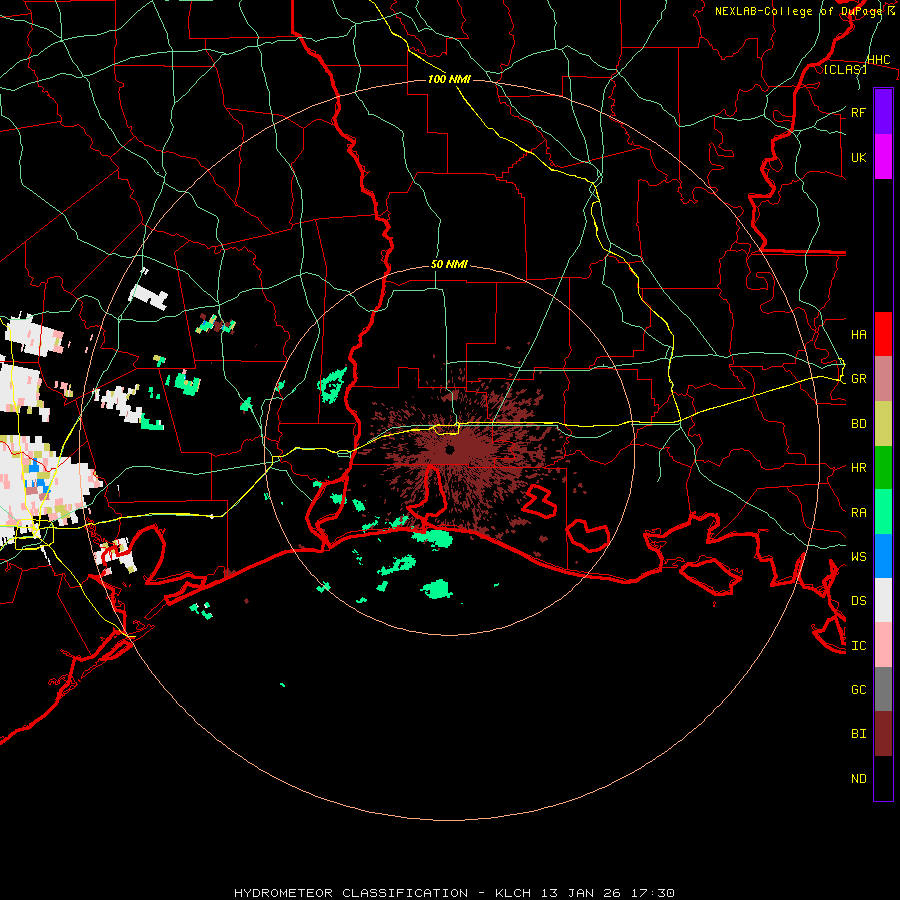This screenshot has height=900, width=900.
Task: Click the 50 NMI range ring label
Action: pyautogui.click(x=449, y=264)
